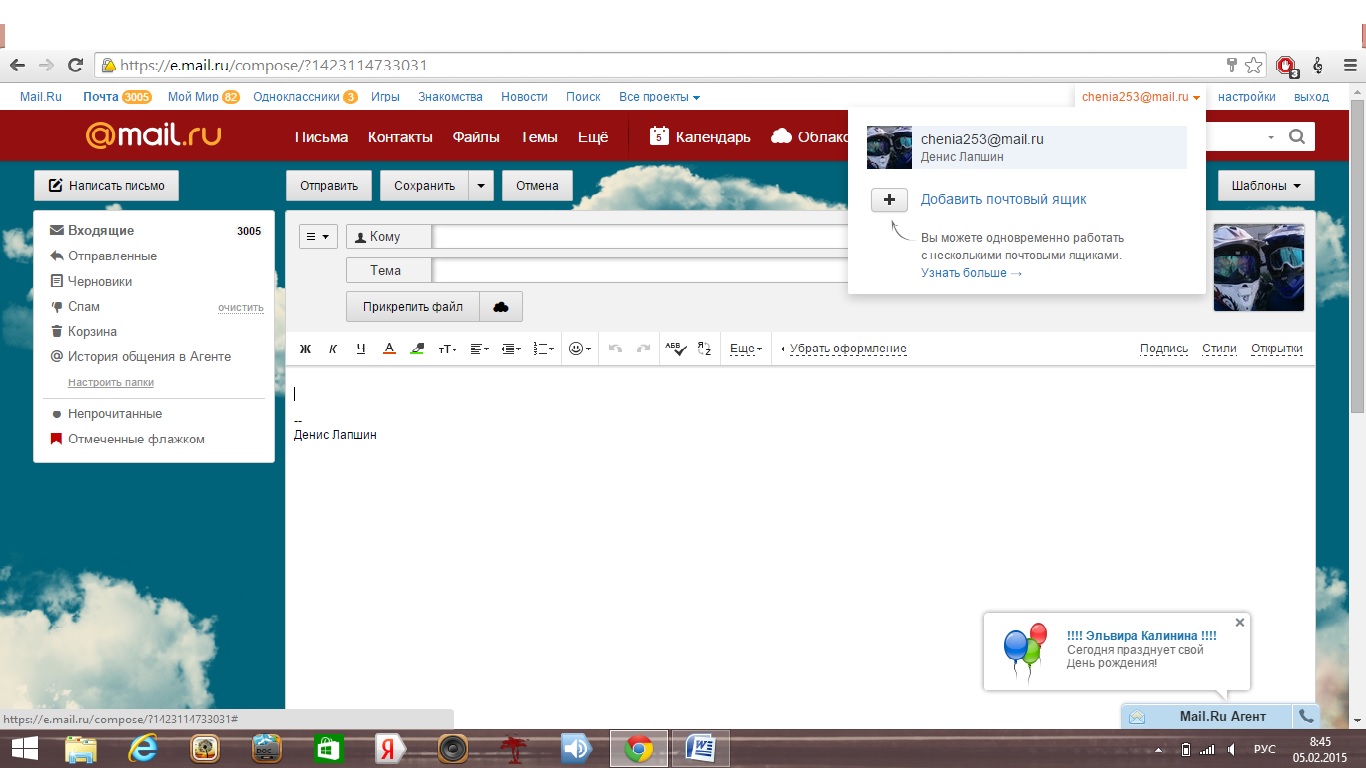Click the search magnifier icon

click(x=1297, y=137)
